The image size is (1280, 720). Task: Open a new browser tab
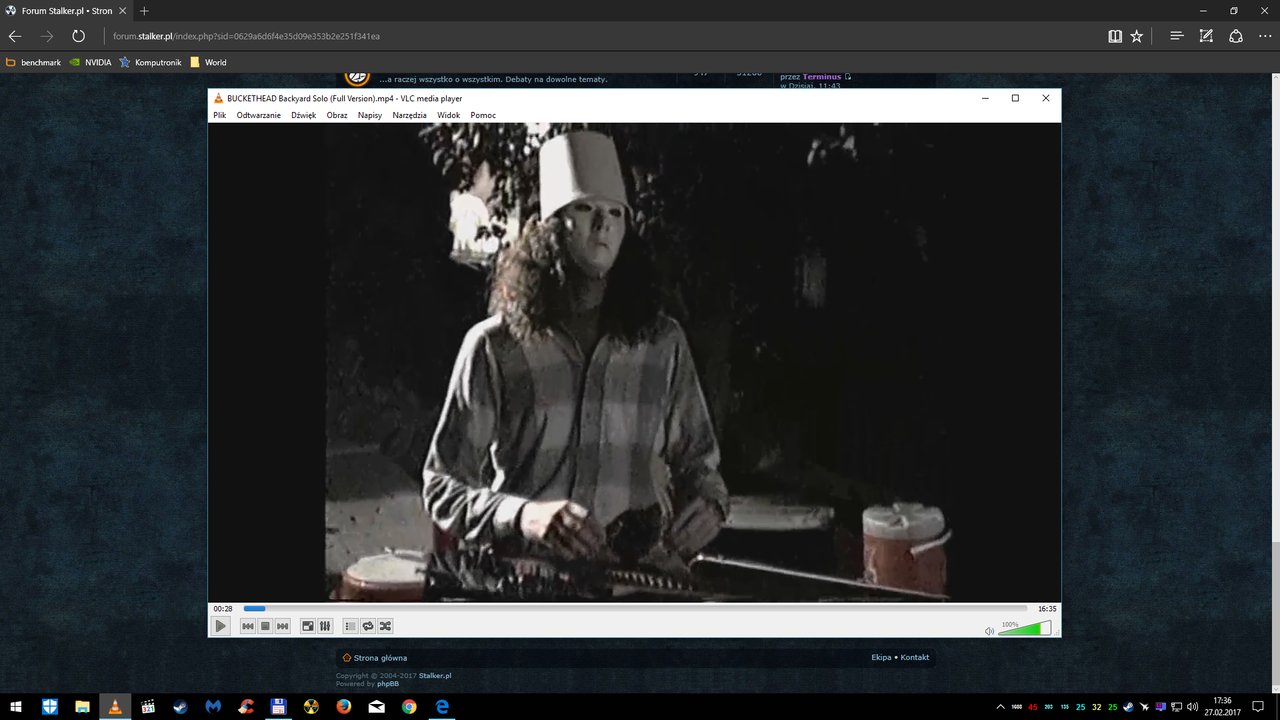(x=144, y=11)
